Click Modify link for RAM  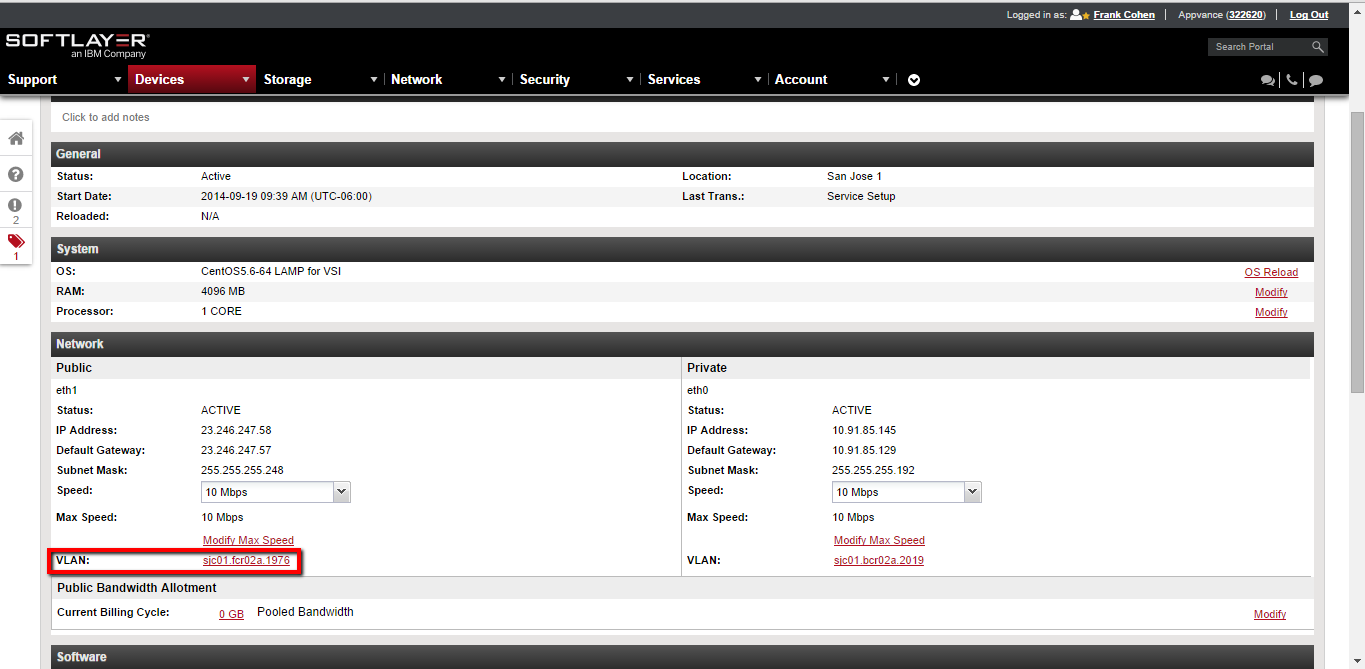[x=1271, y=292]
